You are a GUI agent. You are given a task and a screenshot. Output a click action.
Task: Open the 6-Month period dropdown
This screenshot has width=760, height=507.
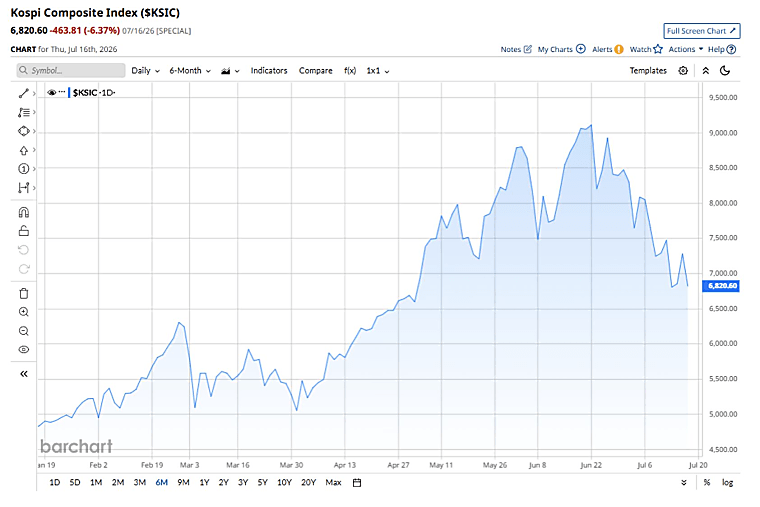pos(190,71)
